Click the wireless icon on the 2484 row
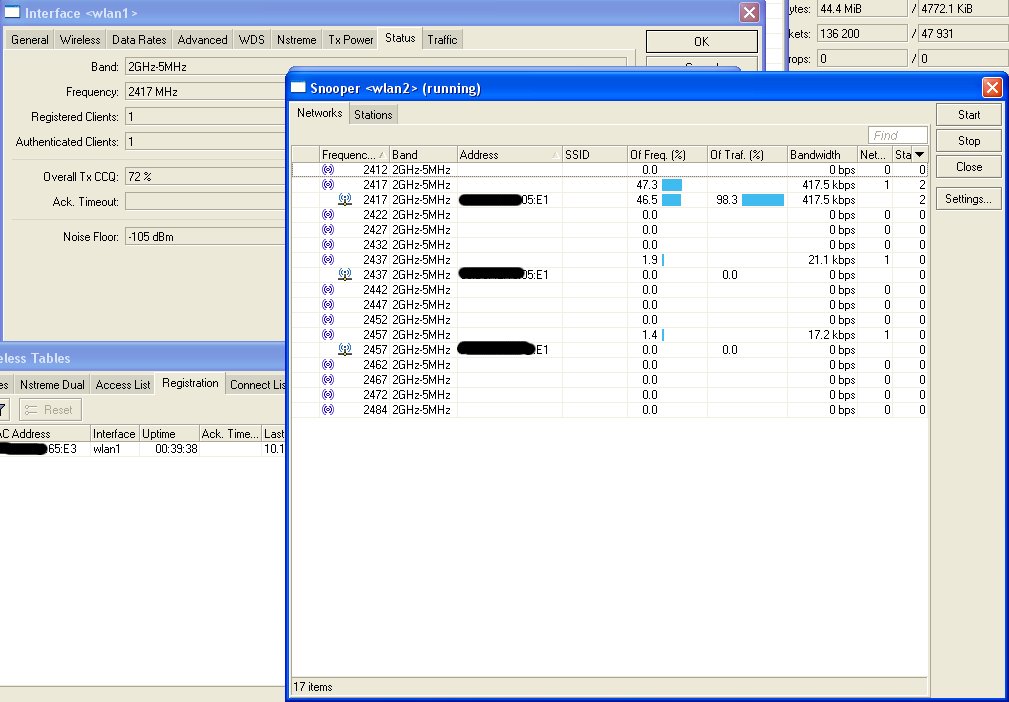Viewport: 1009px width, 702px height. point(329,409)
